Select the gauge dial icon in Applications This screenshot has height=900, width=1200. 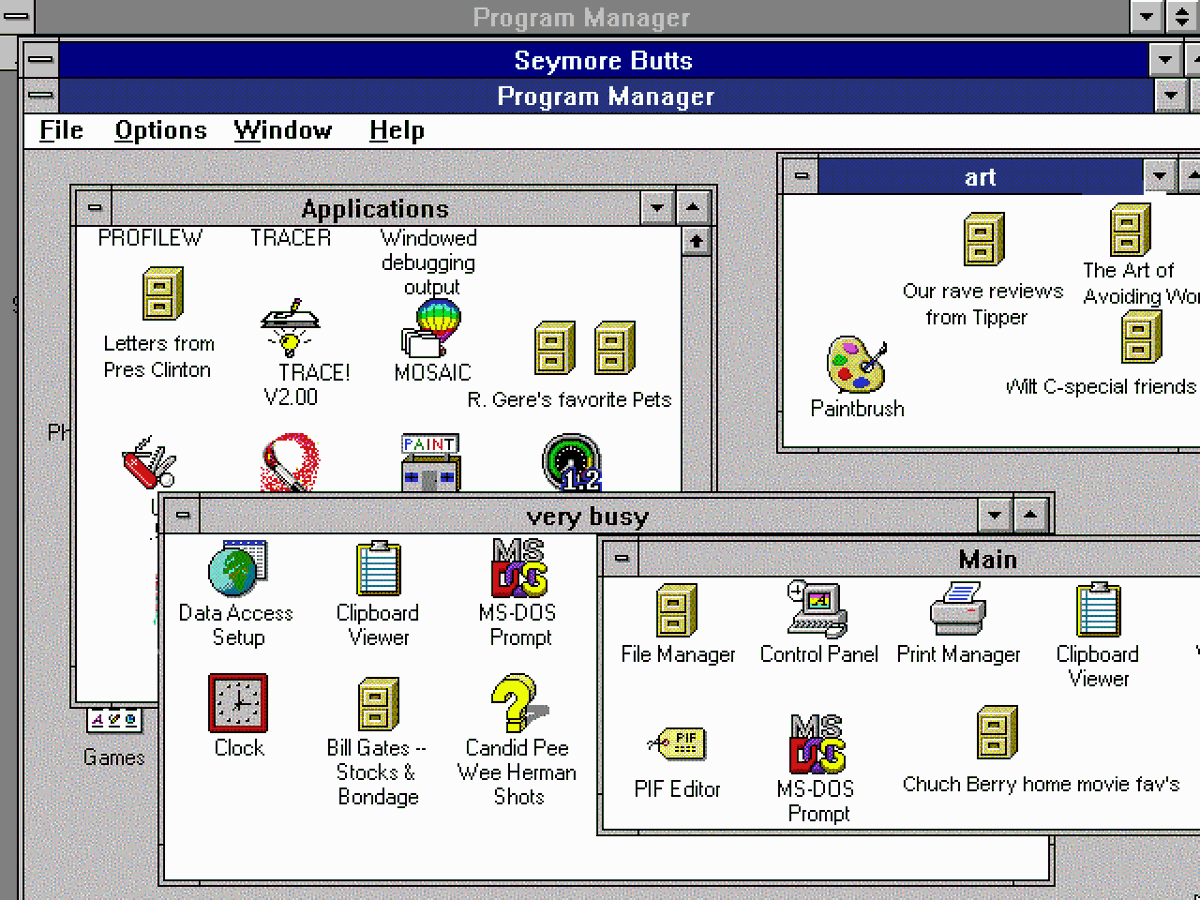point(572,462)
